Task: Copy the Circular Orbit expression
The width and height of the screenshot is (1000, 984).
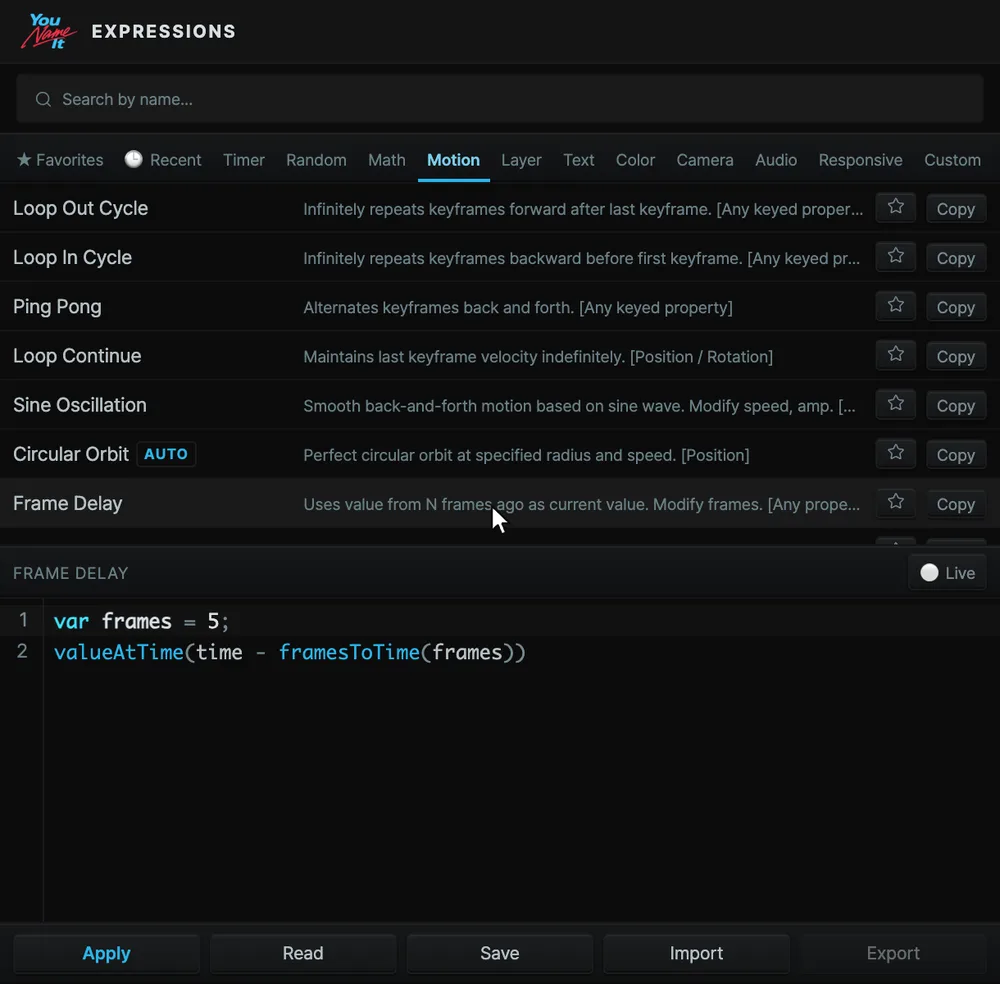Action: point(955,454)
